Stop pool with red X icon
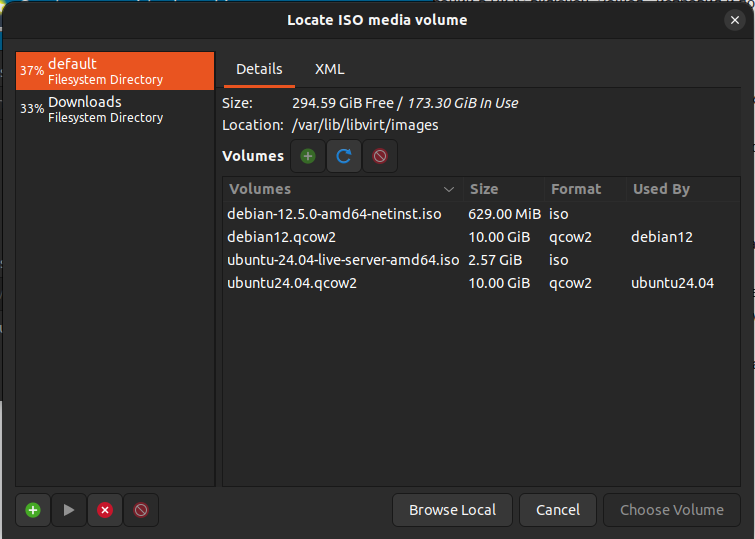This screenshot has width=755, height=539. point(105,510)
